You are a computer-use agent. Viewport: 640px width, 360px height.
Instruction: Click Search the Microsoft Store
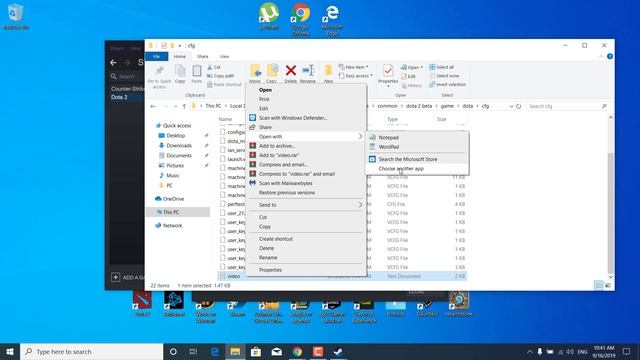[408, 159]
